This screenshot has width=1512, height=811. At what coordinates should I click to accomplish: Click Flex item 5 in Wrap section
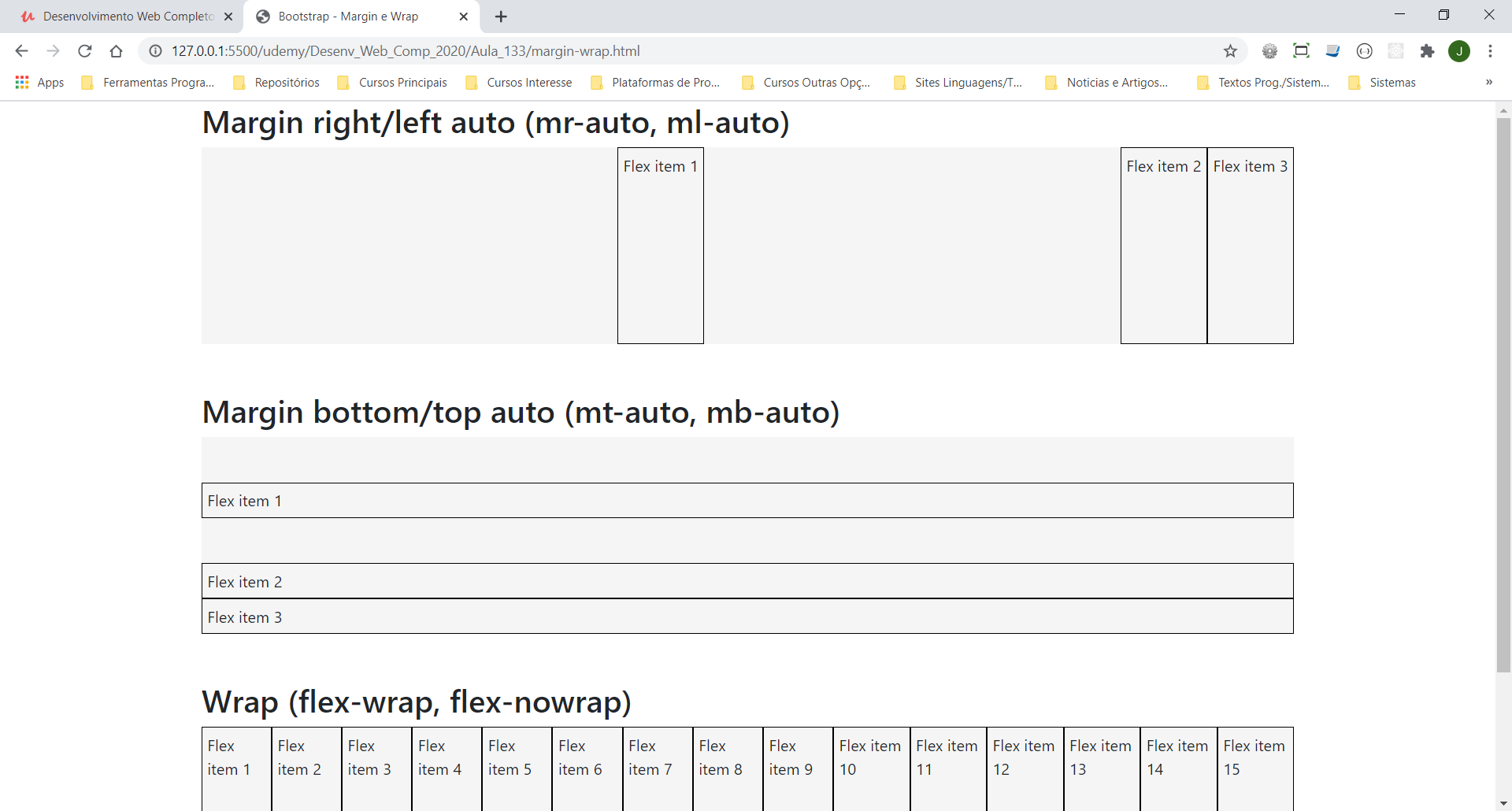[x=517, y=769]
